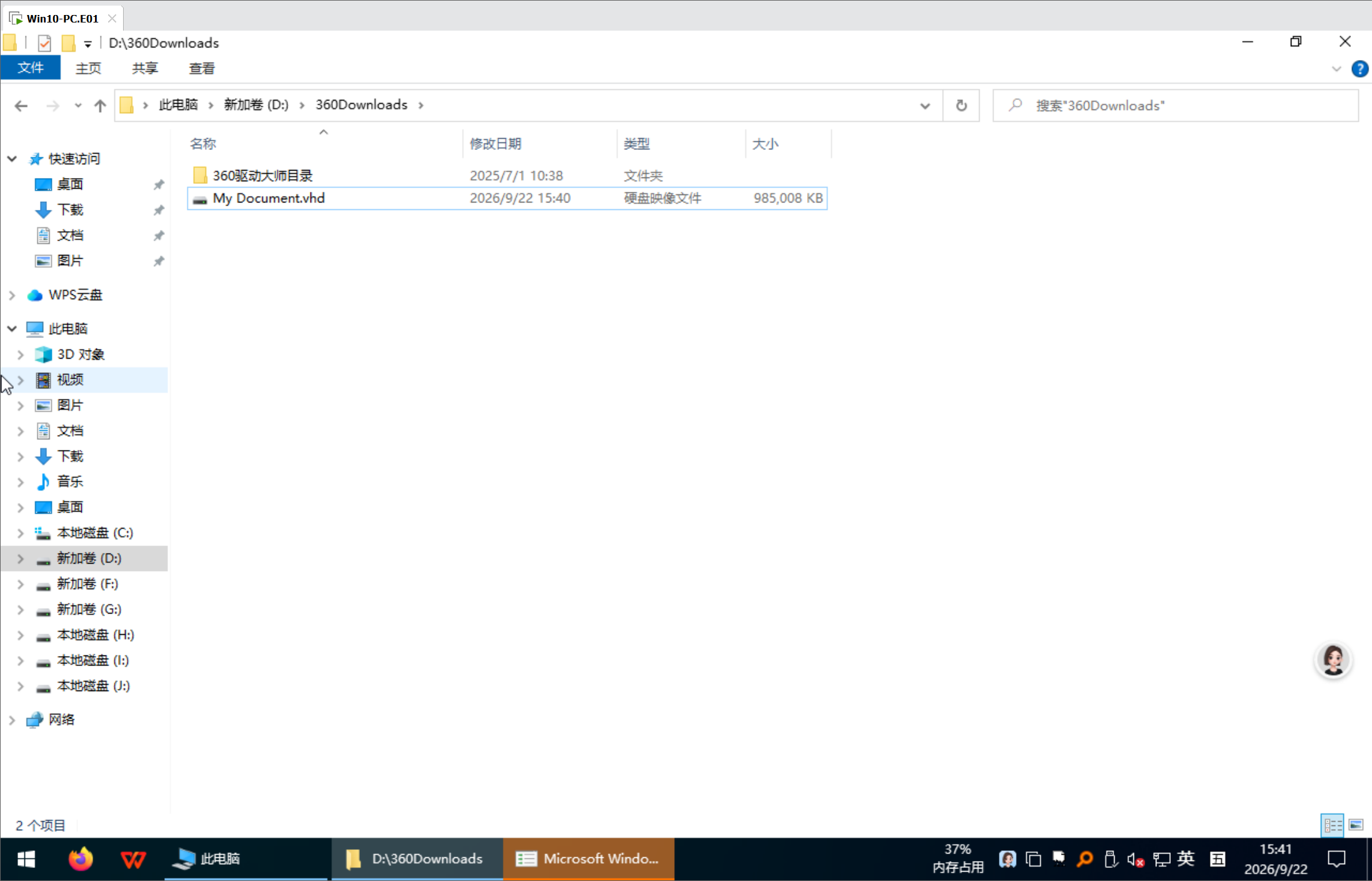The height and width of the screenshot is (881, 1372).
Task: Click the Properties quick access toolbar icon
Action: (x=44, y=43)
